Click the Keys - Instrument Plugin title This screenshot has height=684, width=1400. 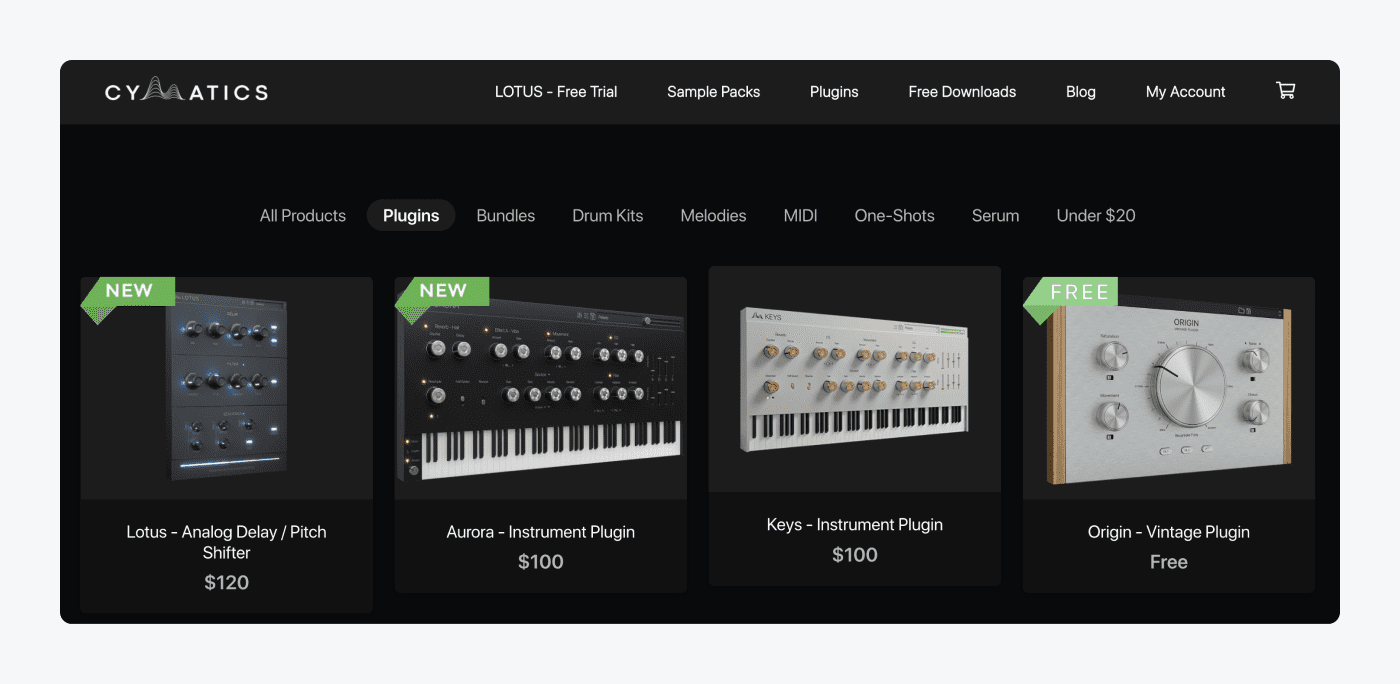[x=855, y=524]
